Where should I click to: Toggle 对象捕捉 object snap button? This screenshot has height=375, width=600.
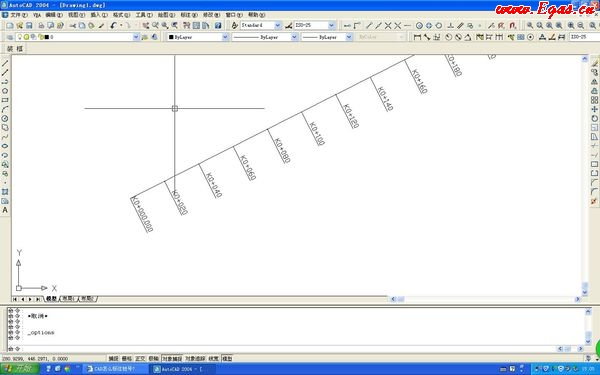172,359
